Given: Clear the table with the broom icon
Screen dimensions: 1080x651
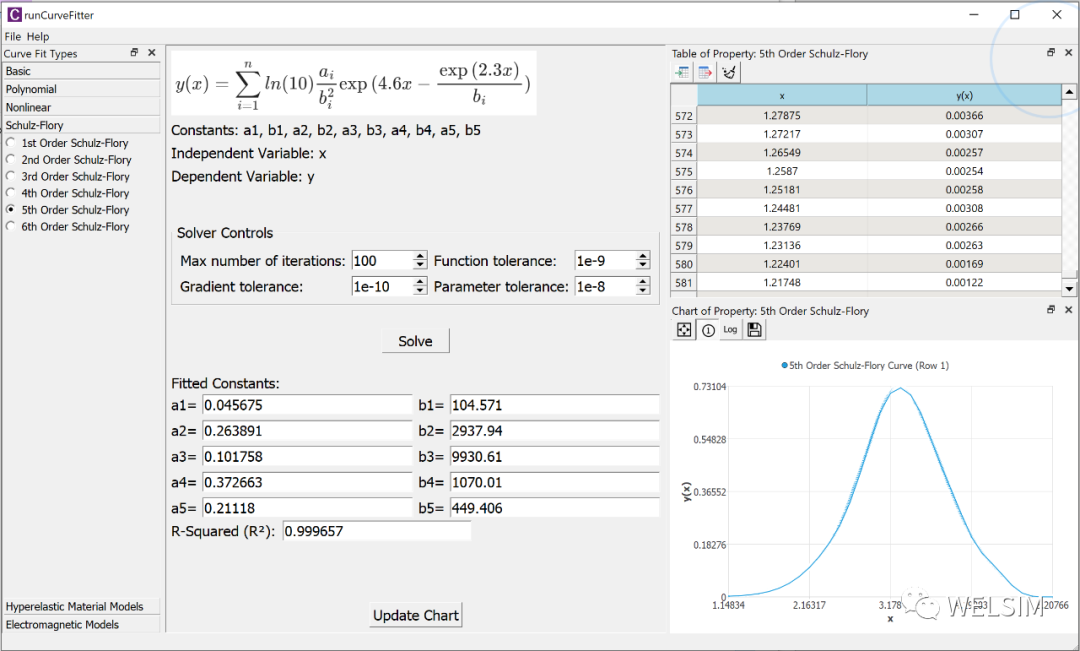Looking at the screenshot, I should coord(729,72).
